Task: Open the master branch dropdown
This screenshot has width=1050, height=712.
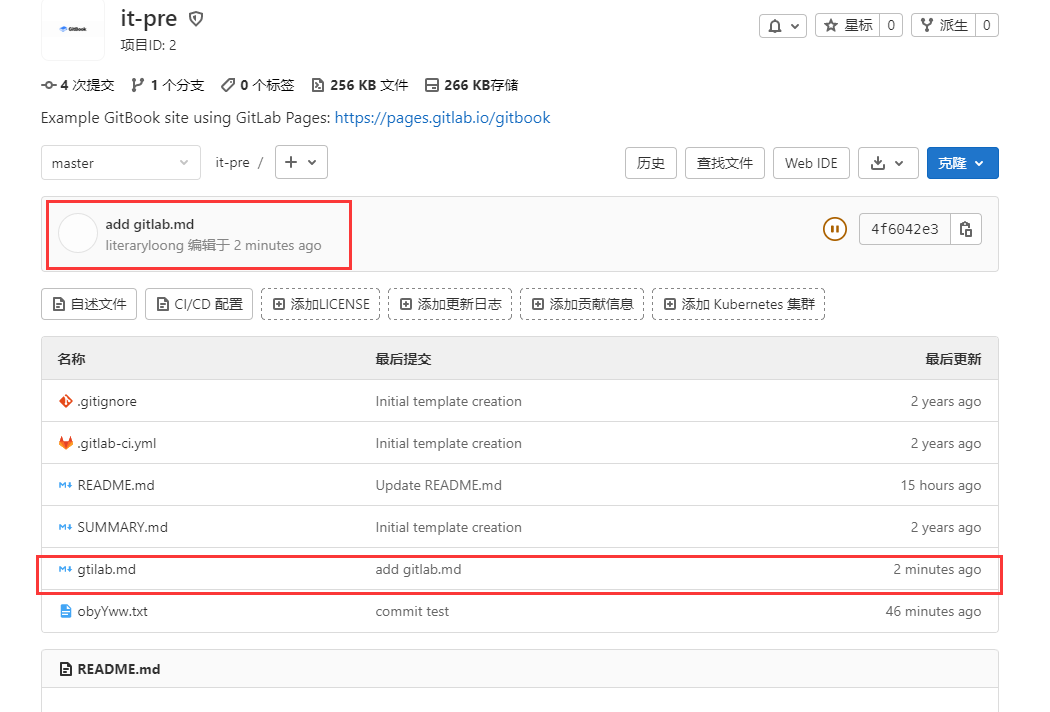Action: (121, 163)
